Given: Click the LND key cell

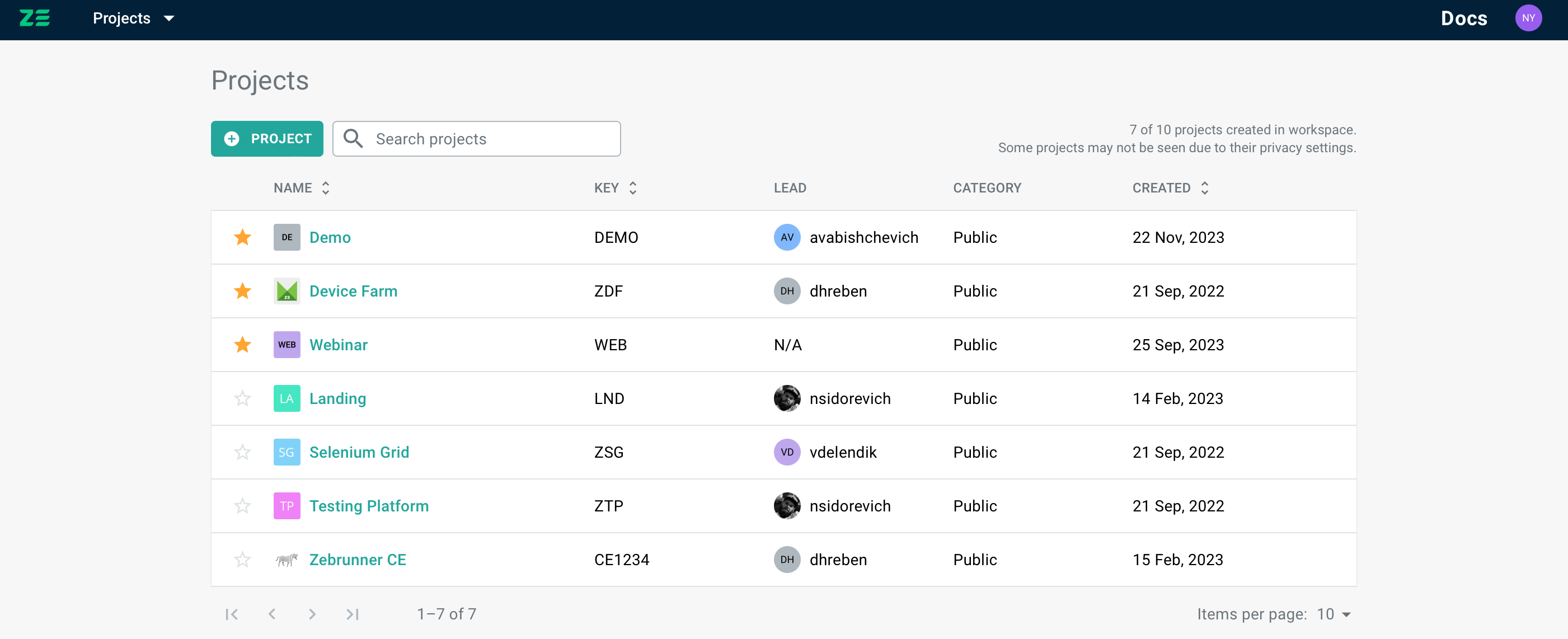Looking at the screenshot, I should [609, 398].
